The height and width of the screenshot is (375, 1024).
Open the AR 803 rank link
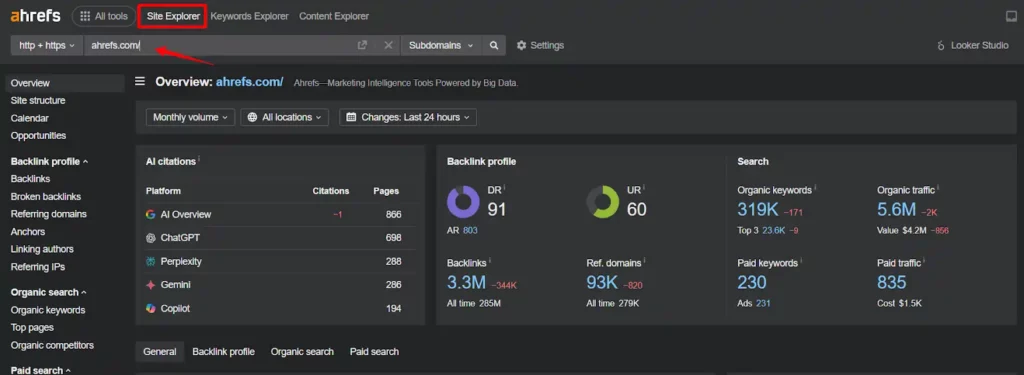pyautogui.click(x=470, y=231)
